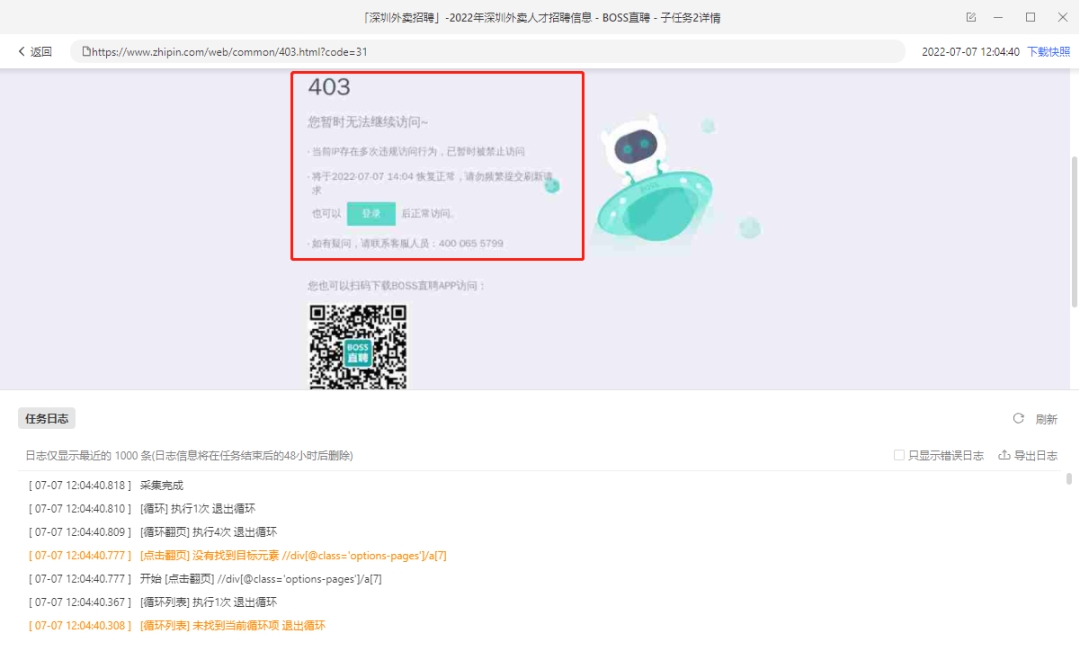Open the 下载快照 download snapshot link
This screenshot has width=1080, height=660.
[x=1048, y=52]
